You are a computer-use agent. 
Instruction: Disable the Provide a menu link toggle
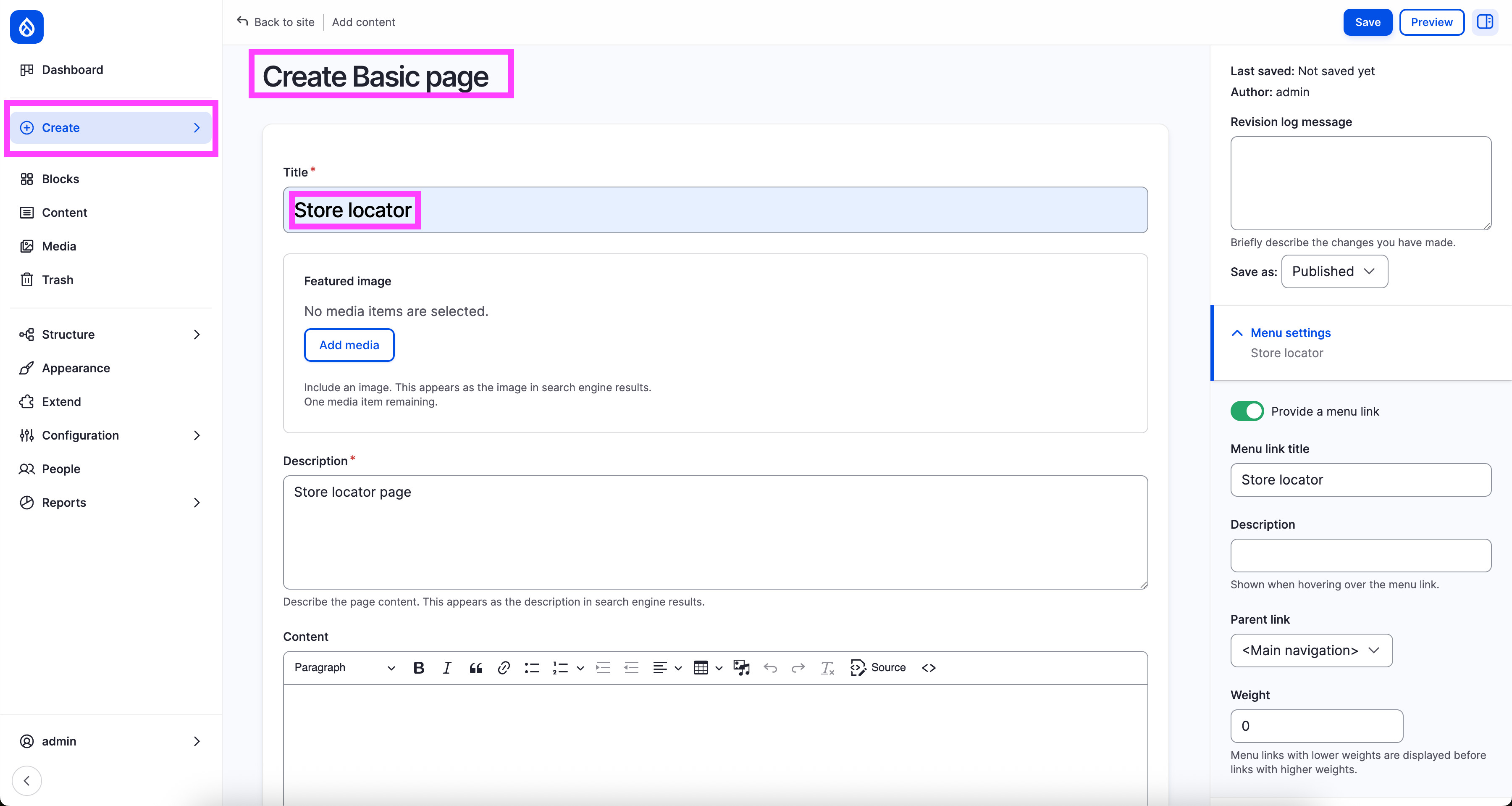(1247, 411)
